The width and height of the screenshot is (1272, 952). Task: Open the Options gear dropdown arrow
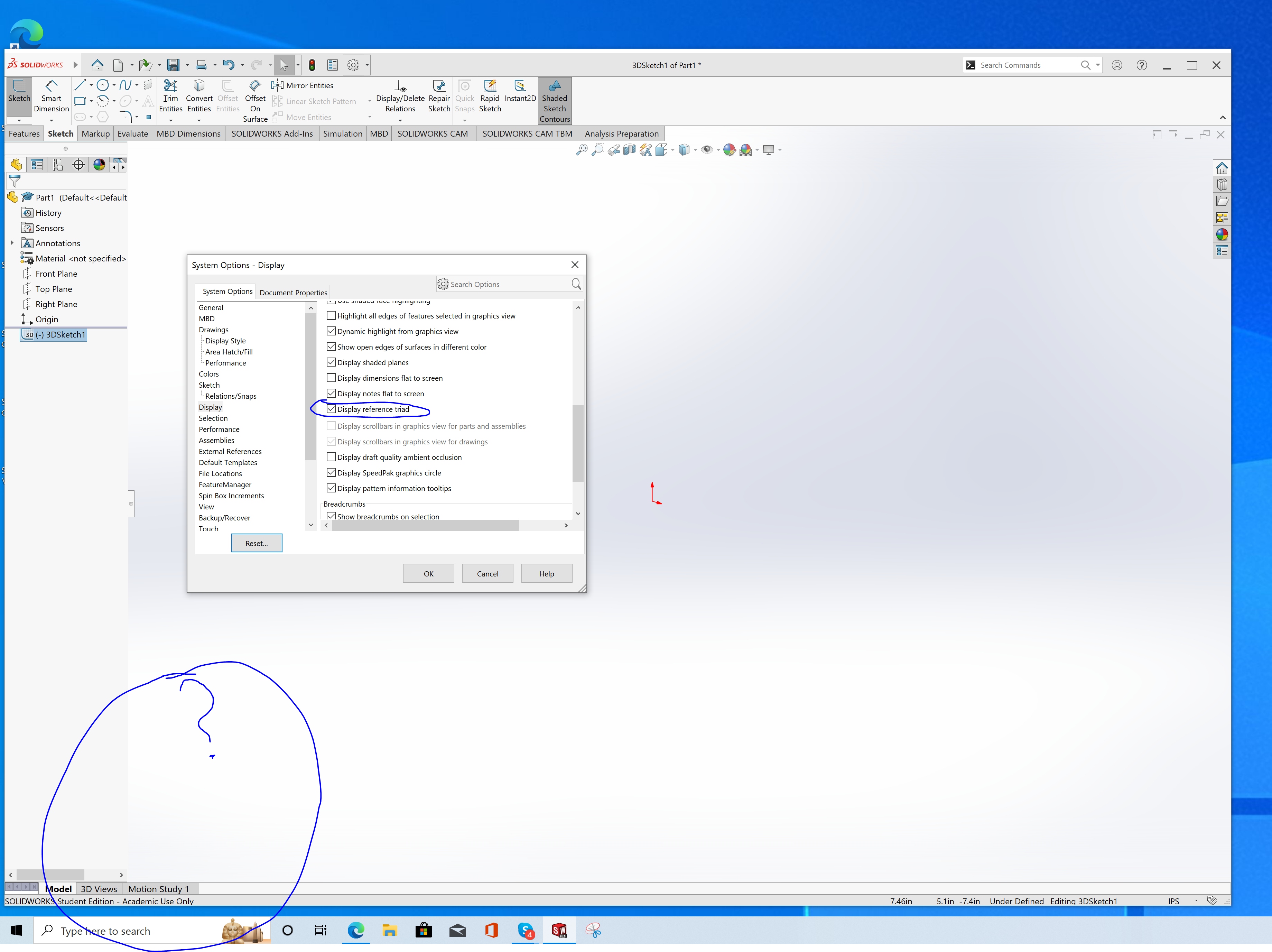[x=367, y=65]
